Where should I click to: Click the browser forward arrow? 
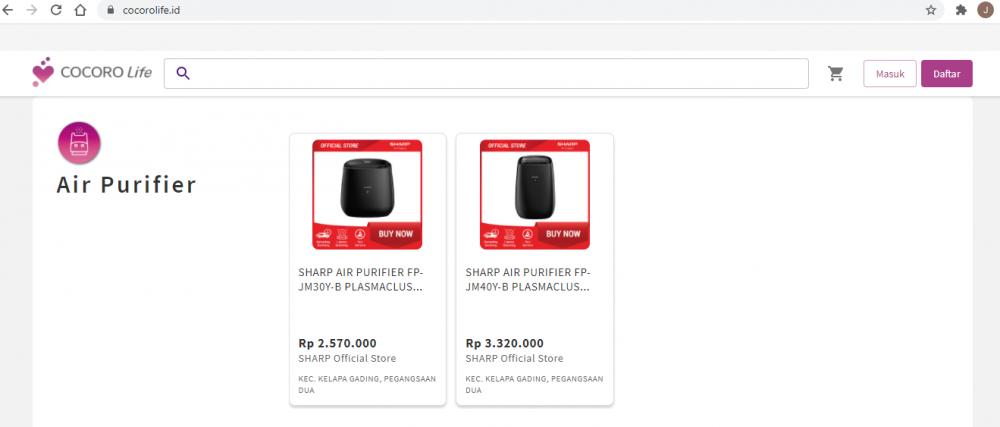click(31, 10)
